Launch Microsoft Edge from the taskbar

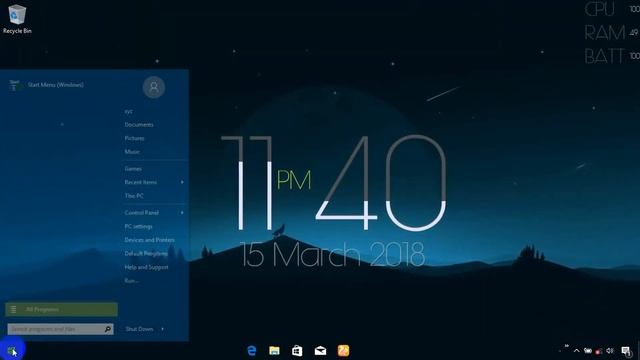[x=252, y=351]
